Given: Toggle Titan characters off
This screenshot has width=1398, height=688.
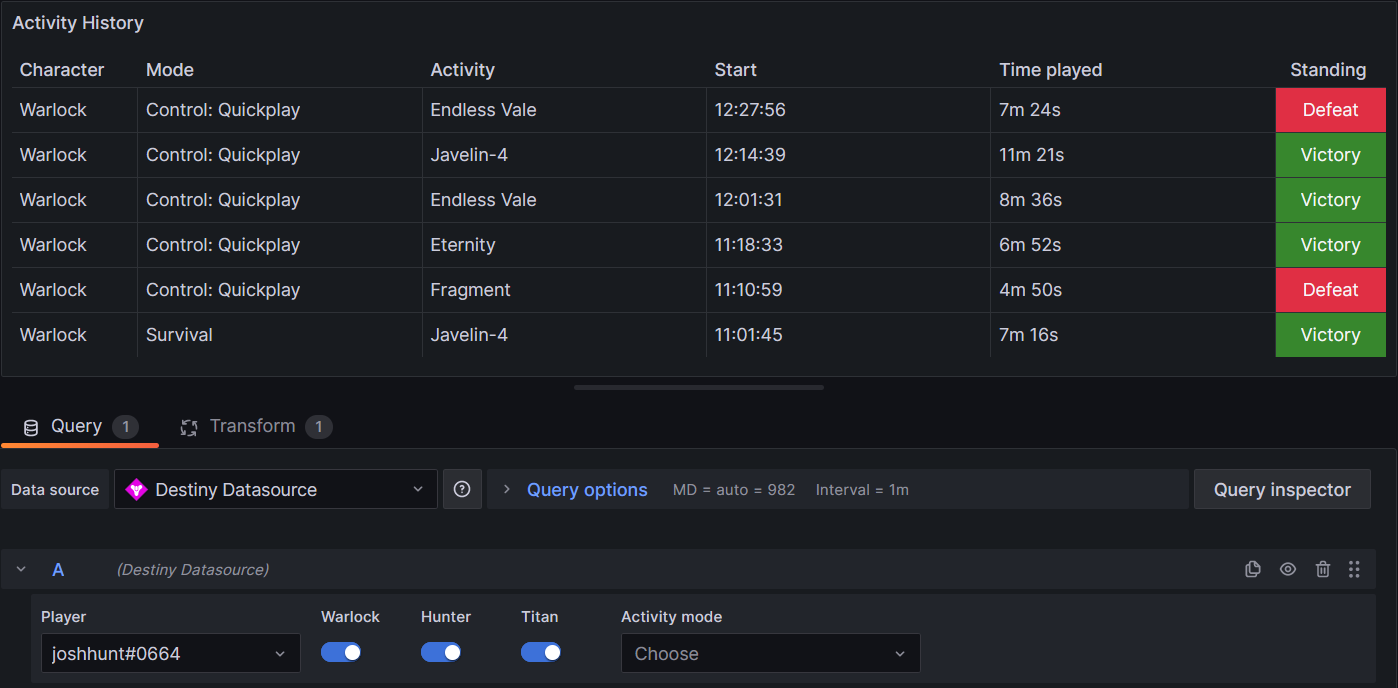Looking at the screenshot, I should click(x=541, y=651).
